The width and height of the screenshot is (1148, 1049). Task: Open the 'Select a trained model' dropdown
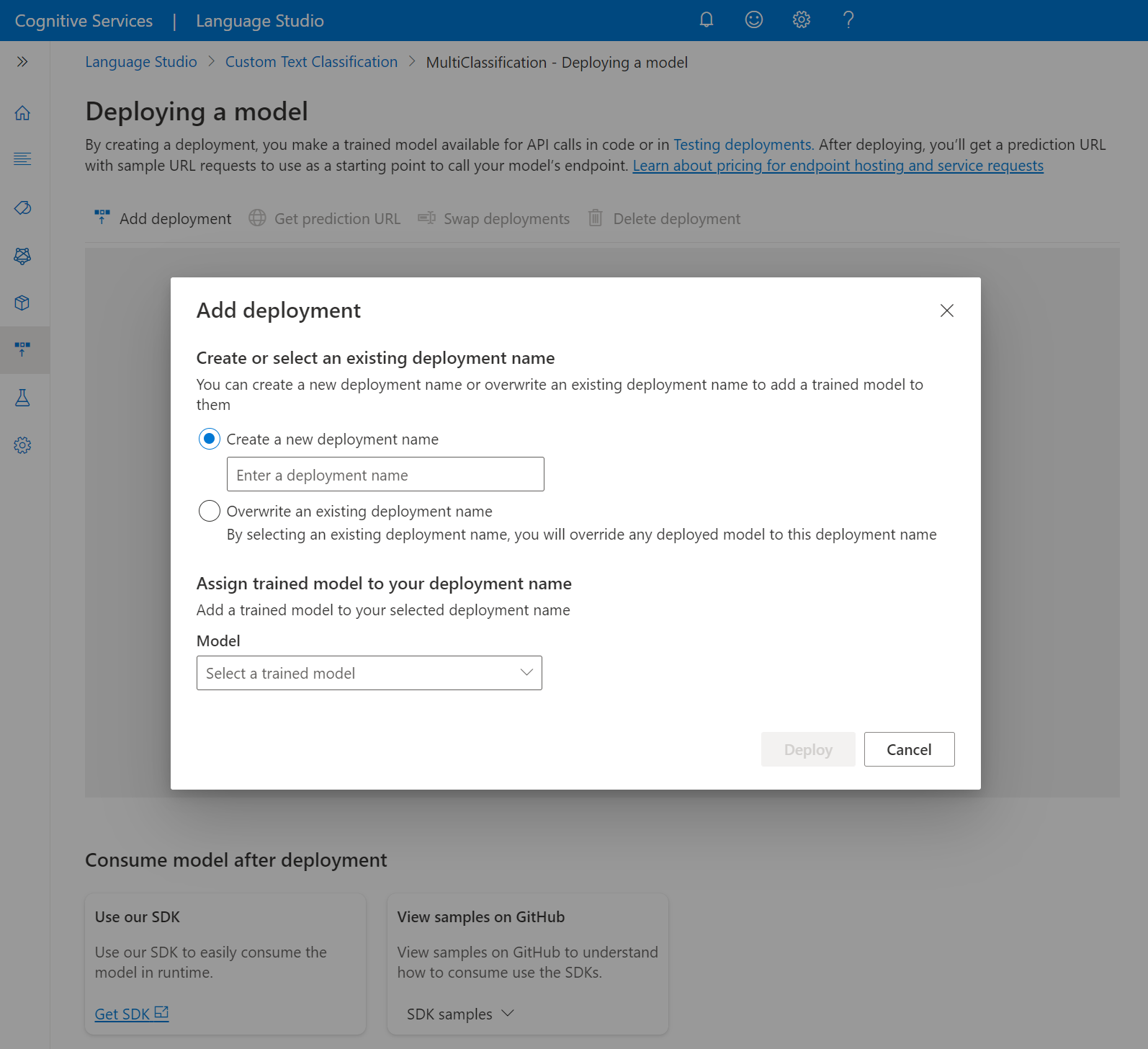pyautogui.click(x=369, y=673)
